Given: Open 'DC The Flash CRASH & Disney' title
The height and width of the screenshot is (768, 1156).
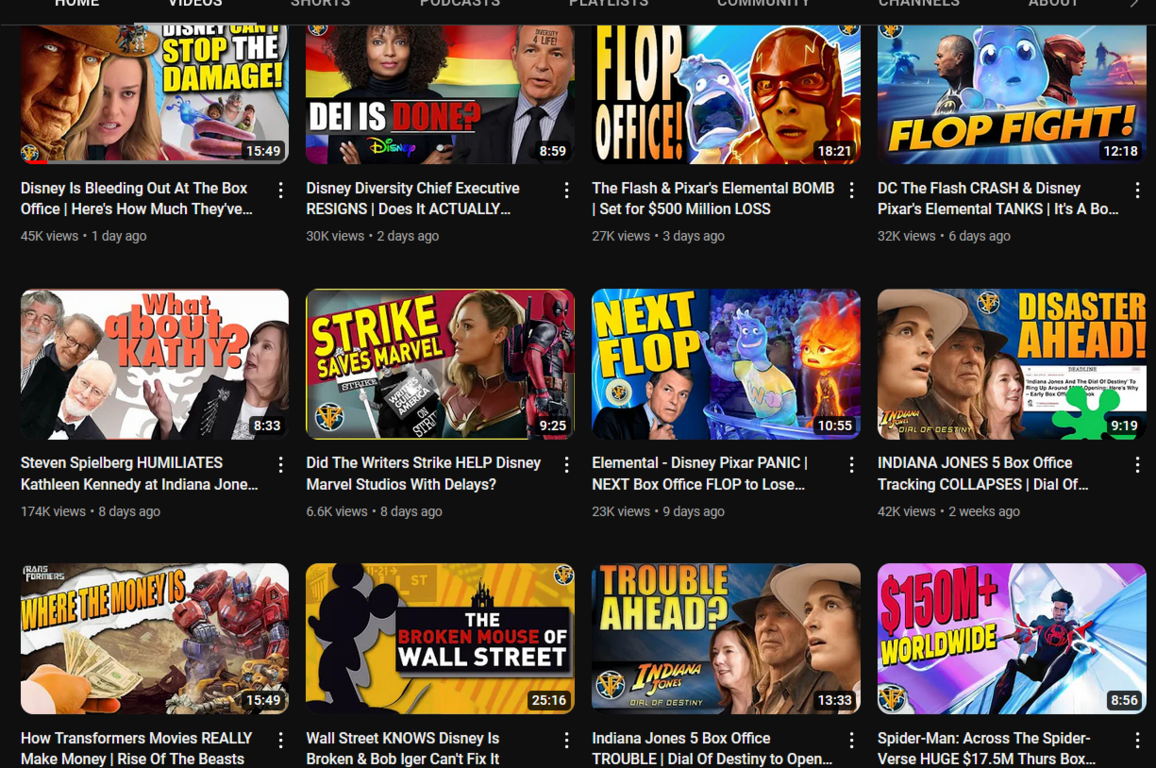Looking at the screenshot, I should point(997,198).
